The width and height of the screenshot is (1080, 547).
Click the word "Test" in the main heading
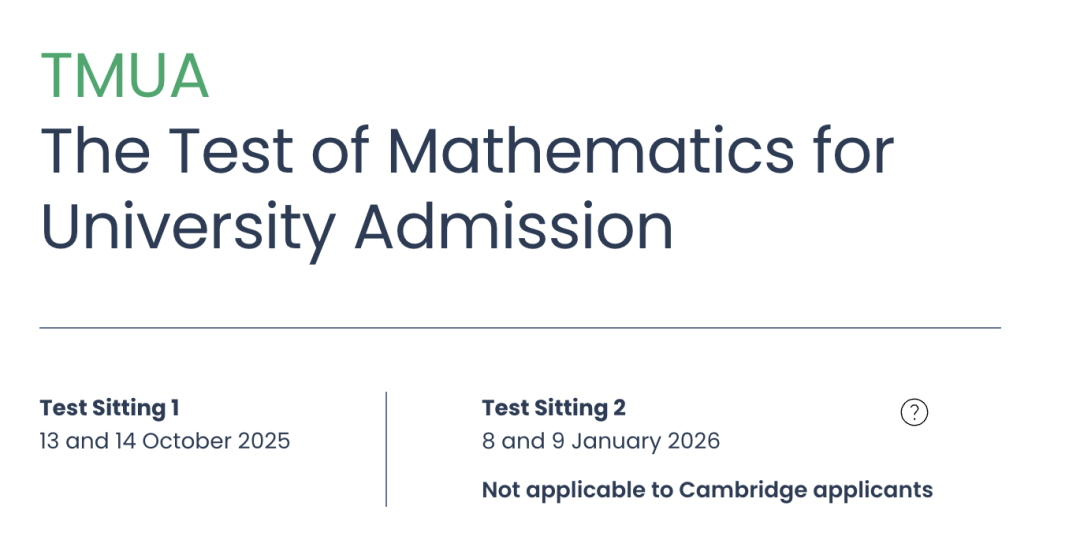pos(231,150)
